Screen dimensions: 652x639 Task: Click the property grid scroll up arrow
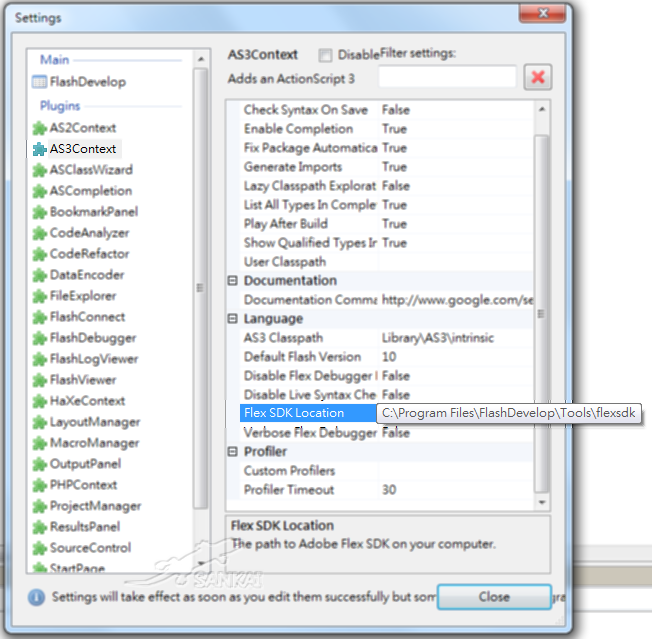pyautogui.click(x=542, y=109)
